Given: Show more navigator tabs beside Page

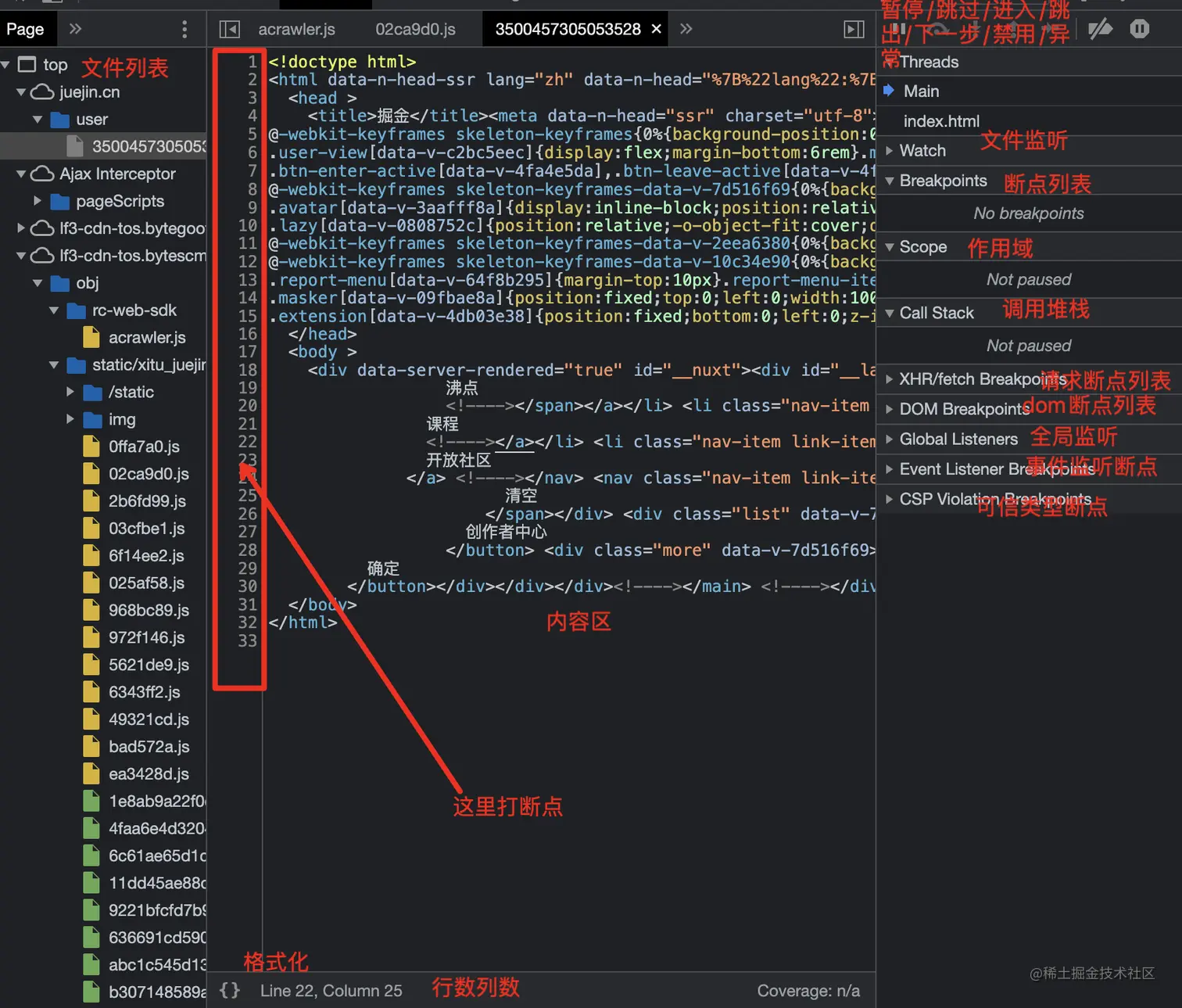Looking at the screenshot, I should (x=75, y=29).
